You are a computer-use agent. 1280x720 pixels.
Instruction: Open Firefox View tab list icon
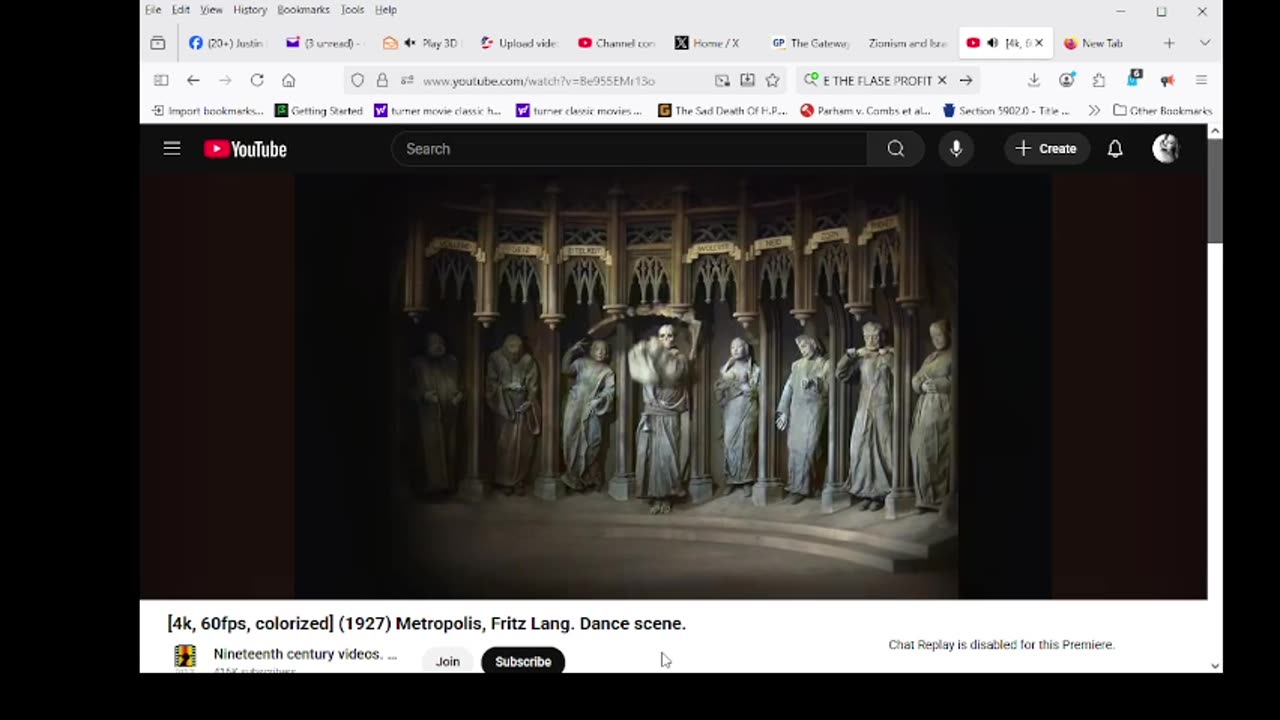click(x=158, y=43)
